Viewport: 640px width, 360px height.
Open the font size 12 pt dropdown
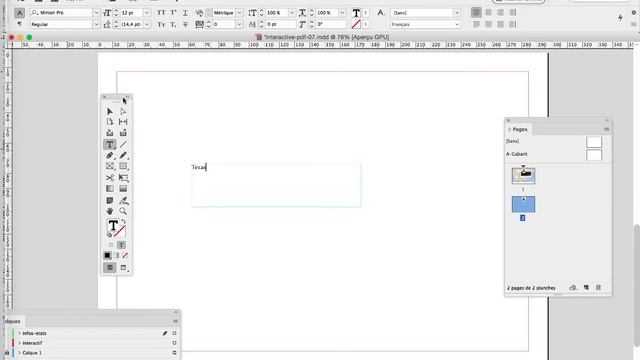[147, 13]
